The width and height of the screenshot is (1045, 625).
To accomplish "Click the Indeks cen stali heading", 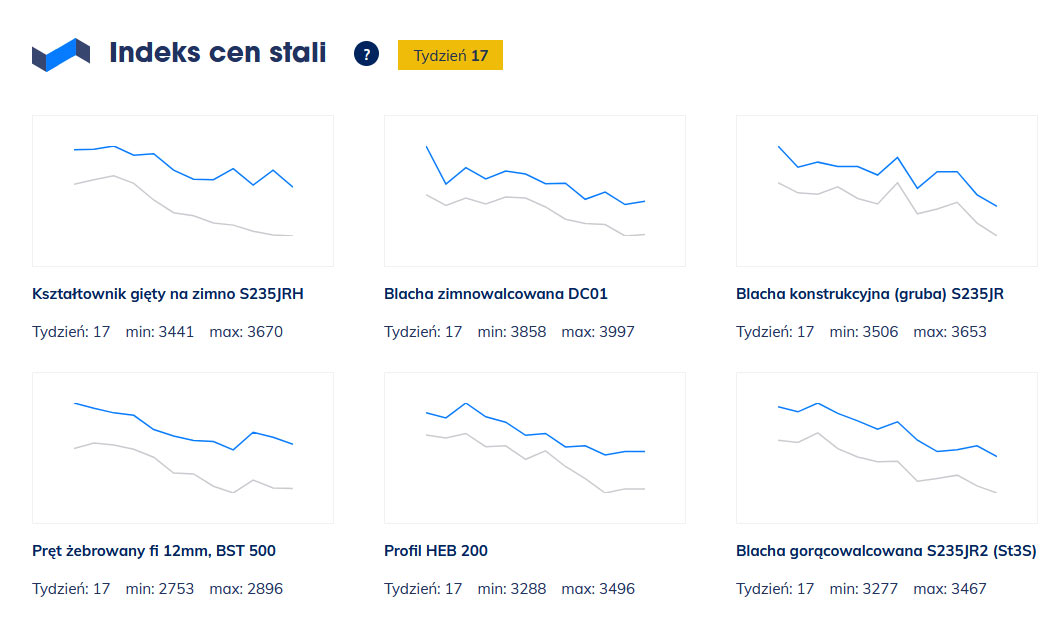I will coord(217,53).
